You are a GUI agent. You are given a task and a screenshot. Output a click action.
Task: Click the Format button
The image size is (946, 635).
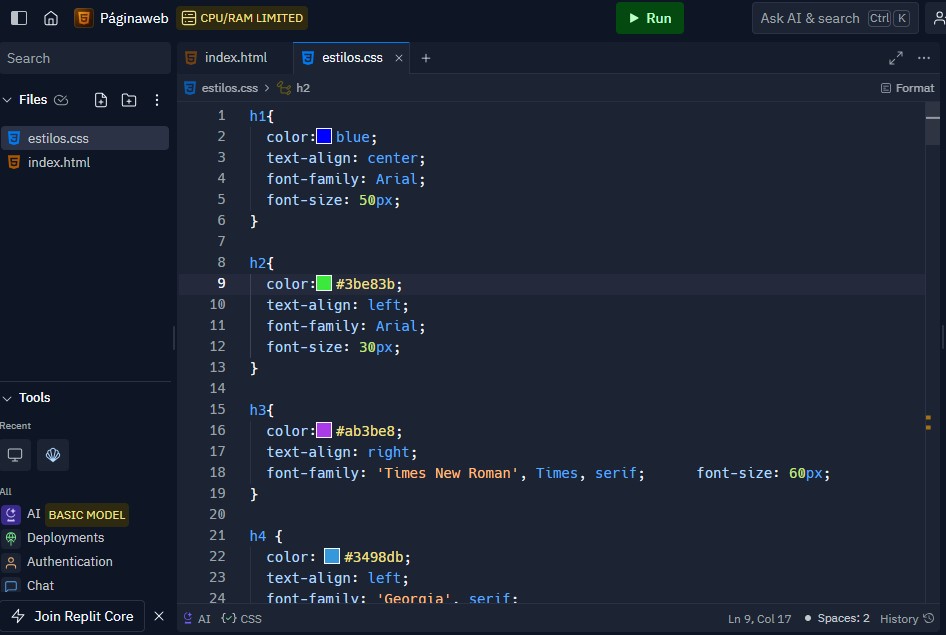click(x=907, y=88)
